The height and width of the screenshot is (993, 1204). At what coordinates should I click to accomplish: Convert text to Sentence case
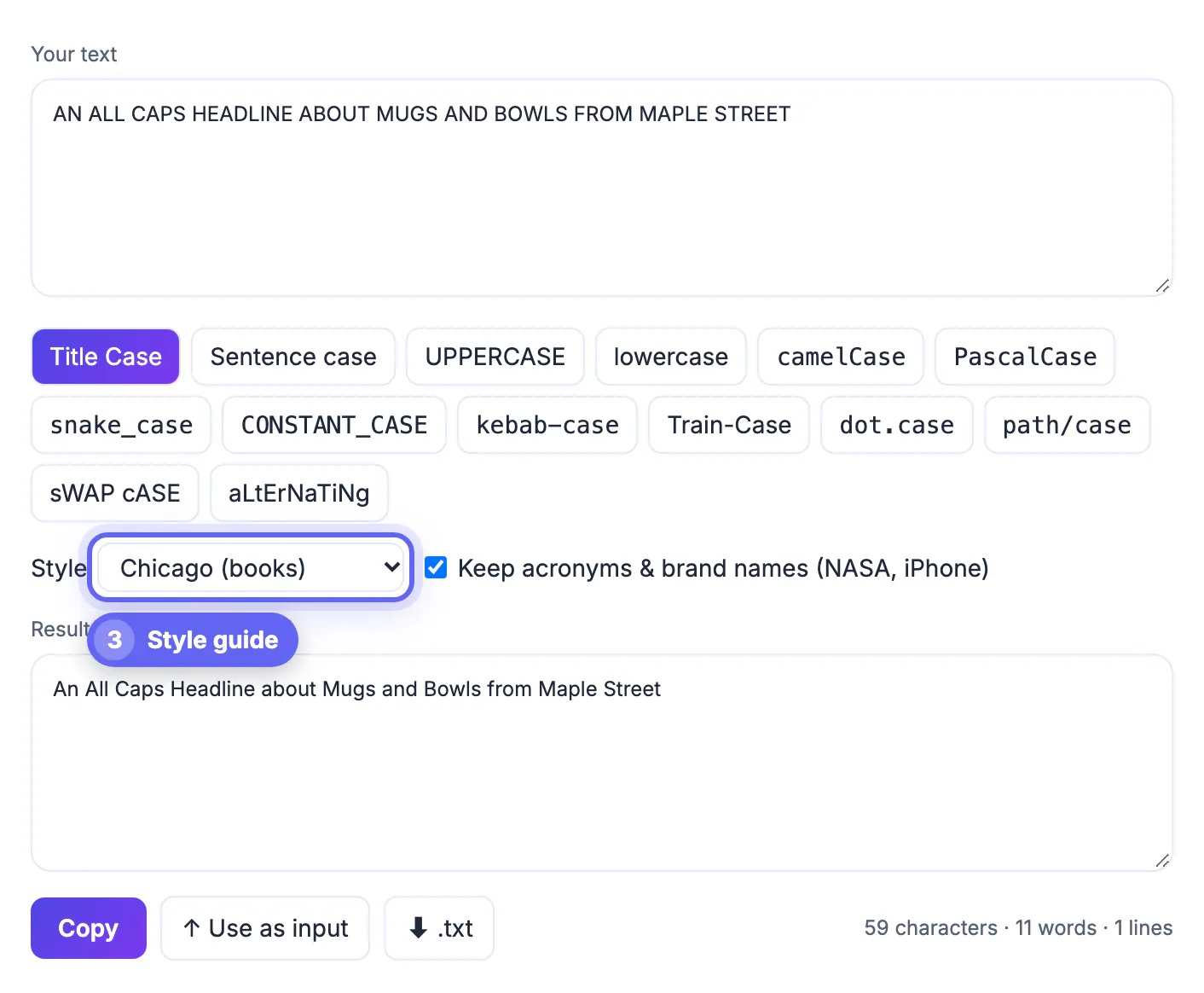293,357
